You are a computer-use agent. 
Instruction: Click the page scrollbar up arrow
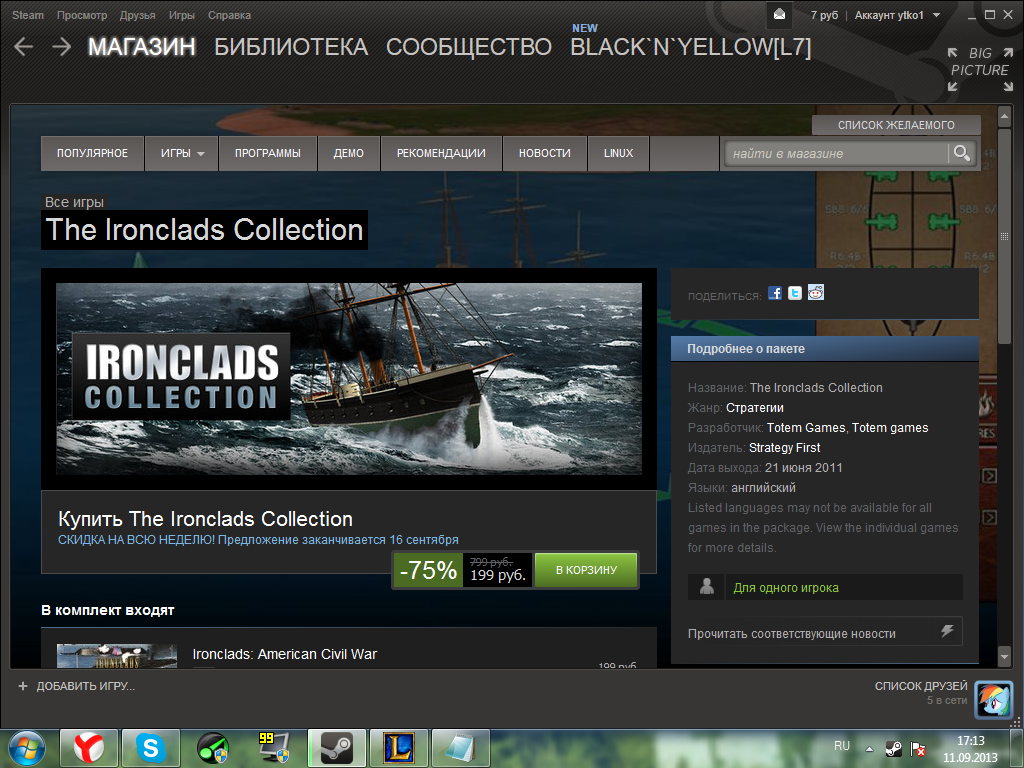pos(1004,117)
